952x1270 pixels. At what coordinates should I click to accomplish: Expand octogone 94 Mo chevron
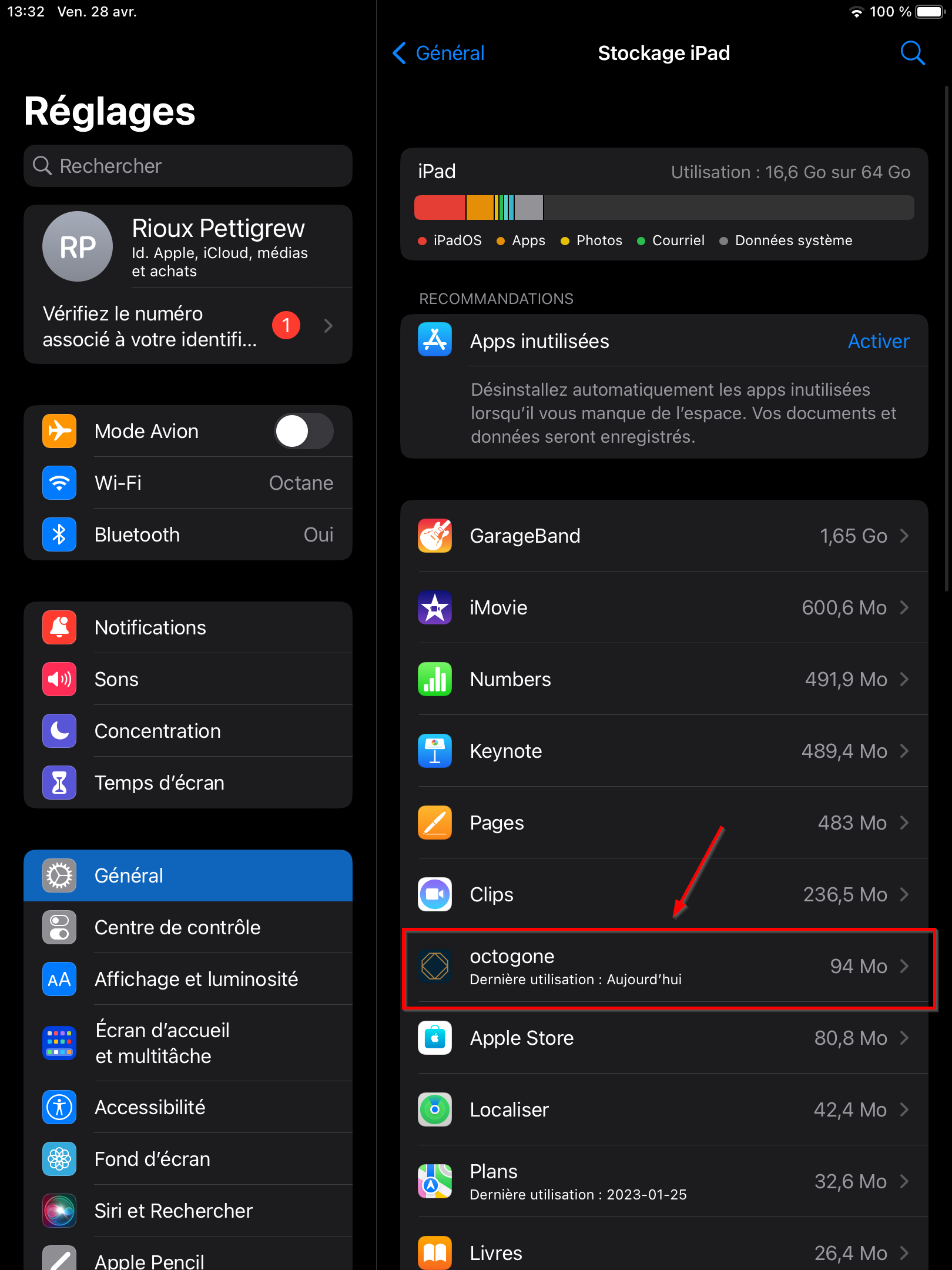tap(905, 966)
